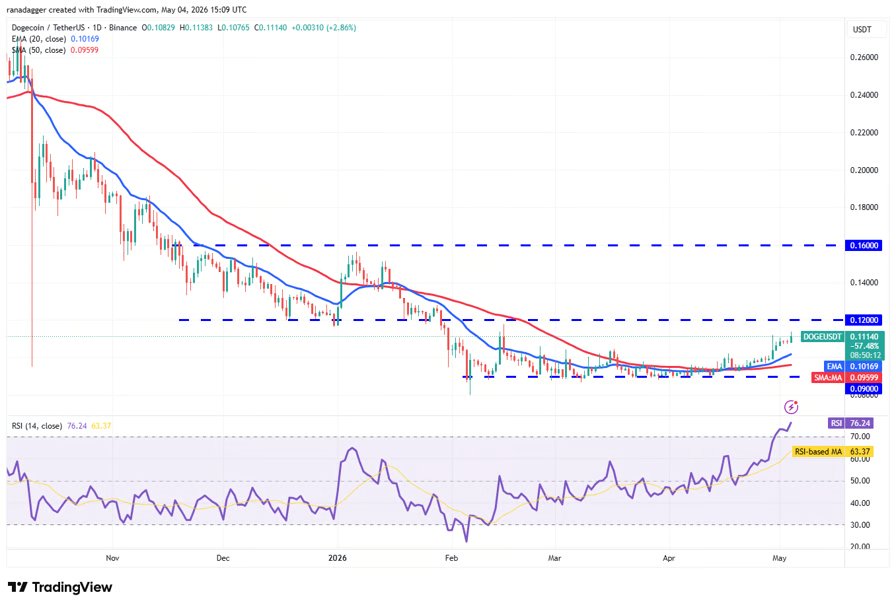
Task: Click the Nov marker on time axis
Action: click(113, 558)
